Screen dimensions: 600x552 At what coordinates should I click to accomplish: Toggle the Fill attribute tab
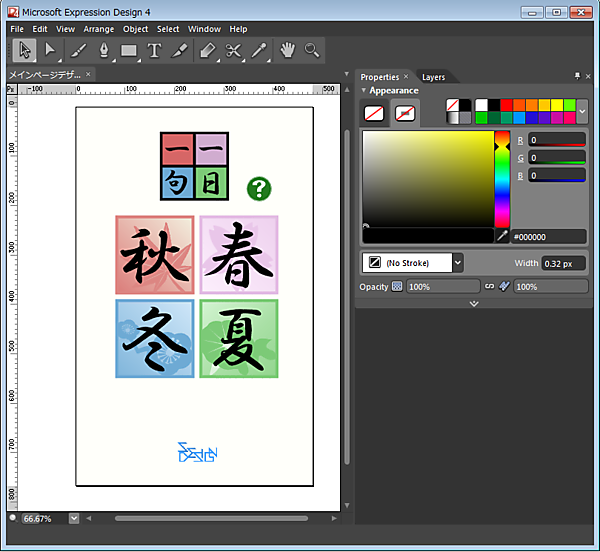[x=375, y=113]
